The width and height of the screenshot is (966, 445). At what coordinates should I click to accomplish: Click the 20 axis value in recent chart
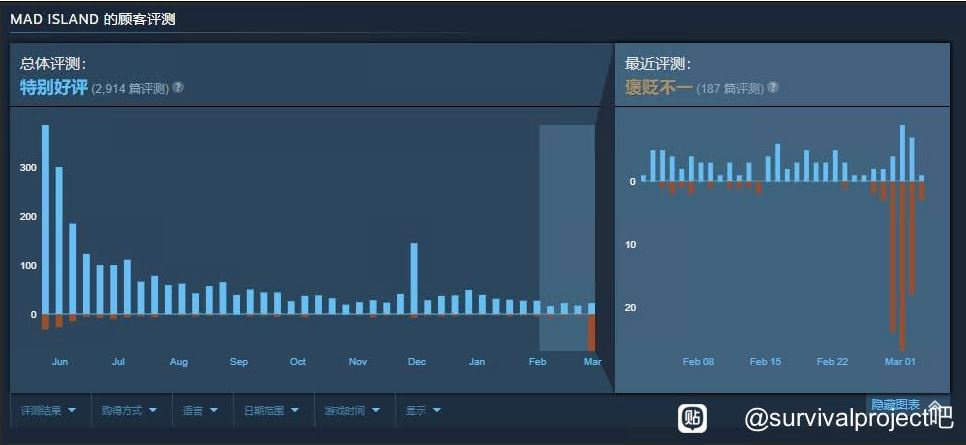[x=631, y=308]
